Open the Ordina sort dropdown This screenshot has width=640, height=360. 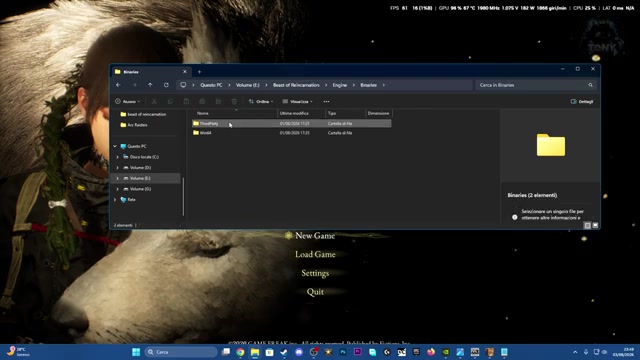(x=261, y=101)
